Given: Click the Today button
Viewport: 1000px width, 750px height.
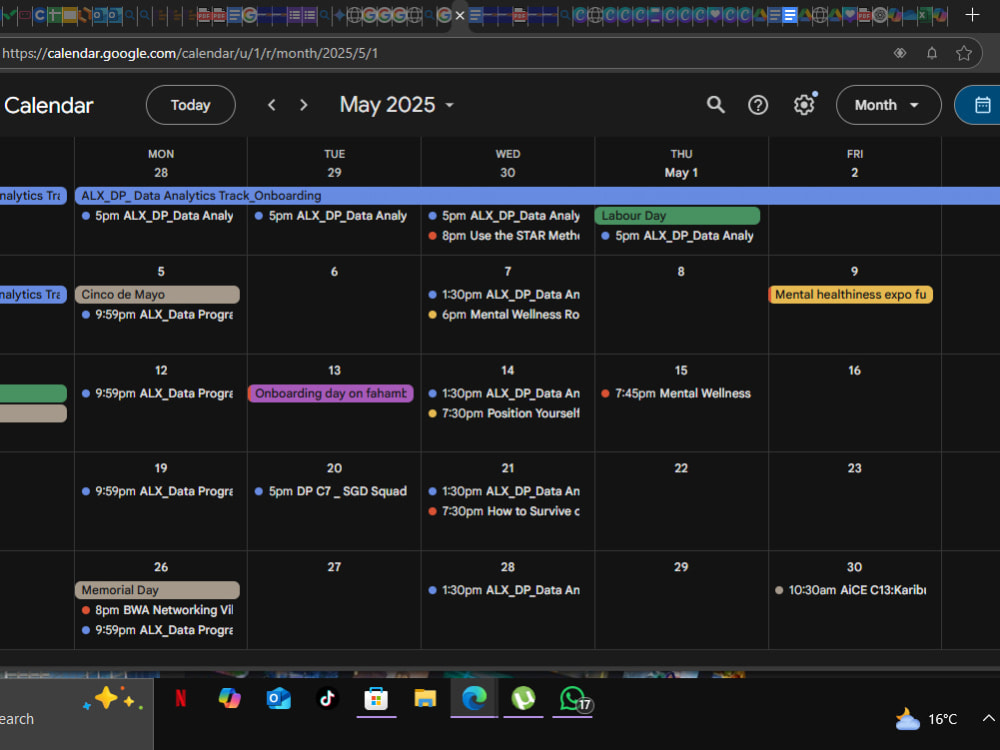Looking at the screenshot, I should [x=190, y=105].
